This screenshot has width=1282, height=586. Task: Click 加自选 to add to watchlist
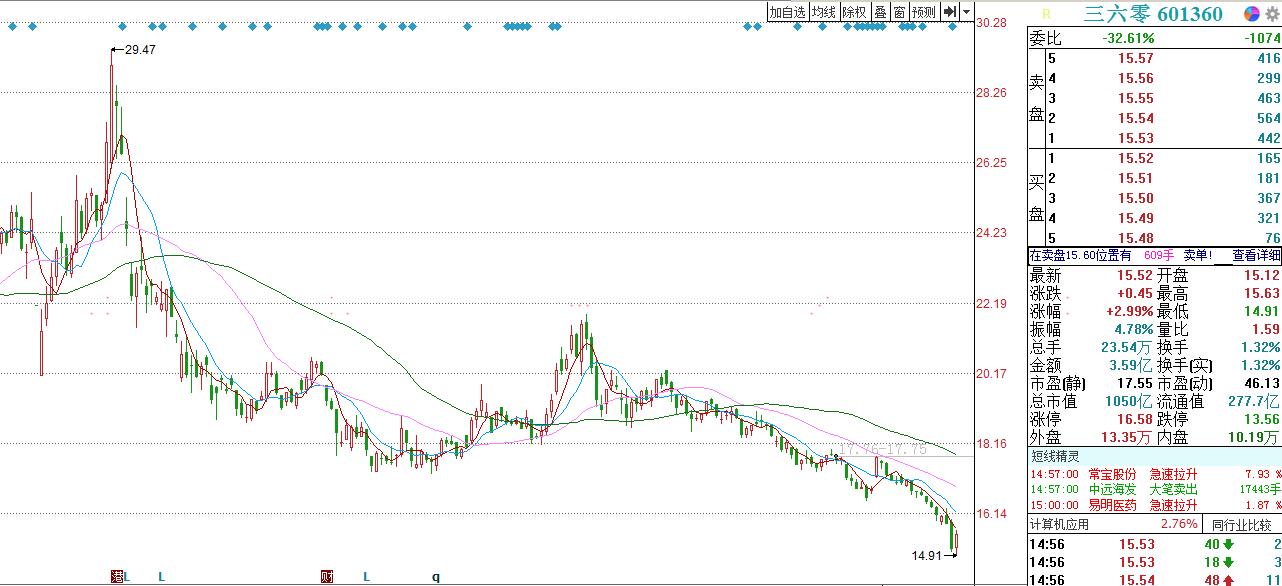tap(787, 12)
